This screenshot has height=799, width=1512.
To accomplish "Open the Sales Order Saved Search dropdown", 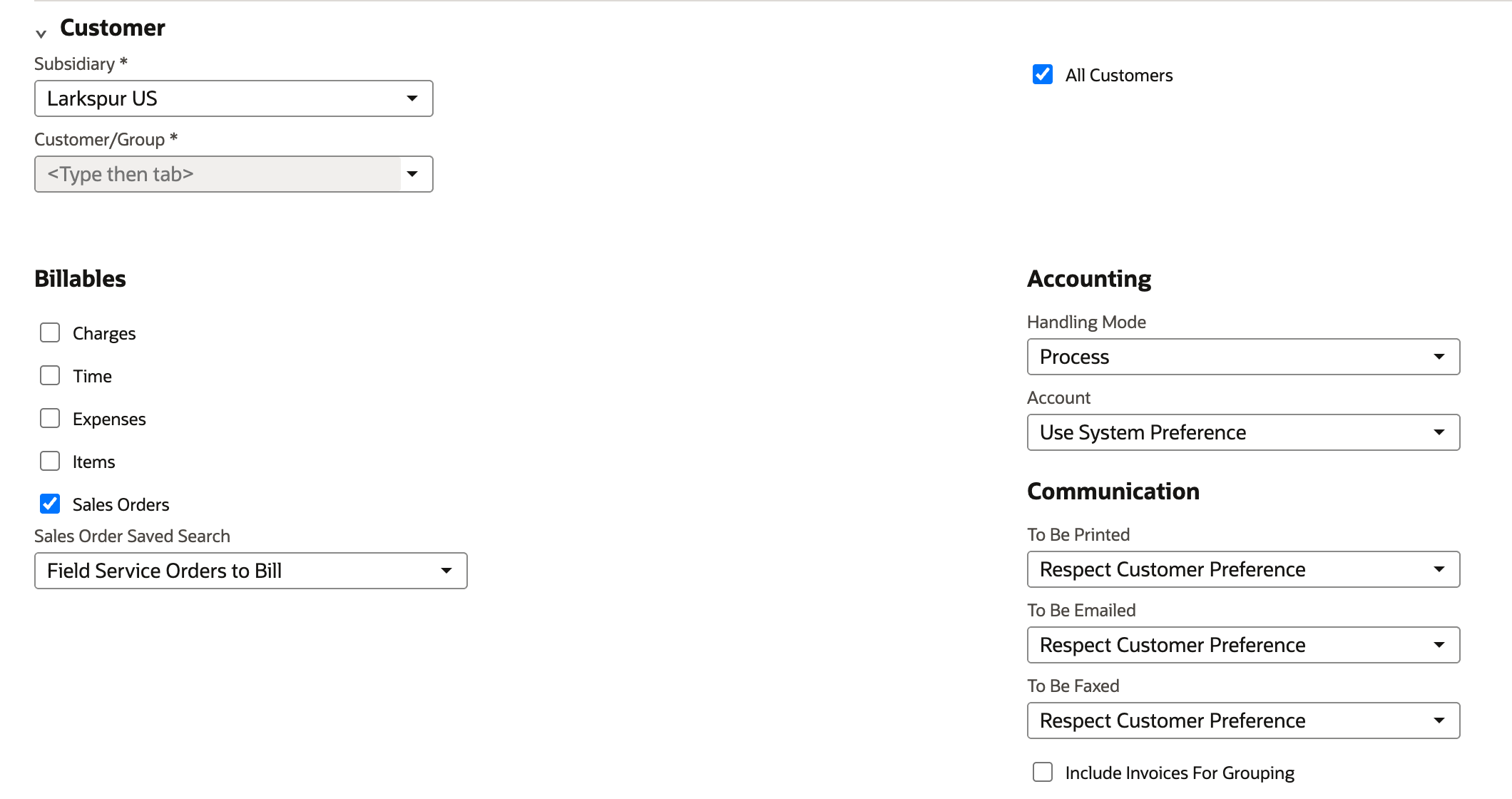I will [x=251, y=571].
